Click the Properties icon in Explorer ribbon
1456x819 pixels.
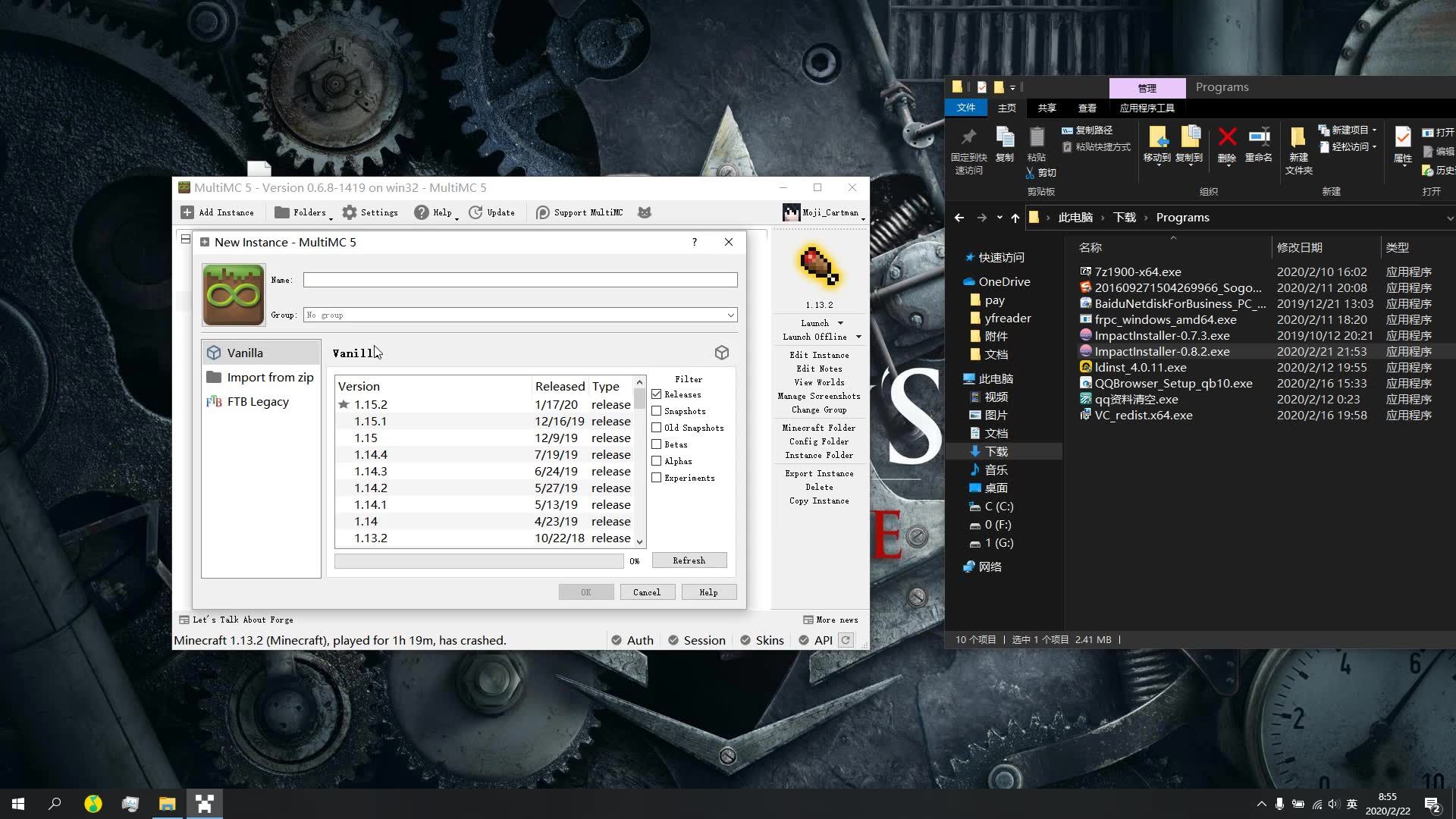[1403, 137]
